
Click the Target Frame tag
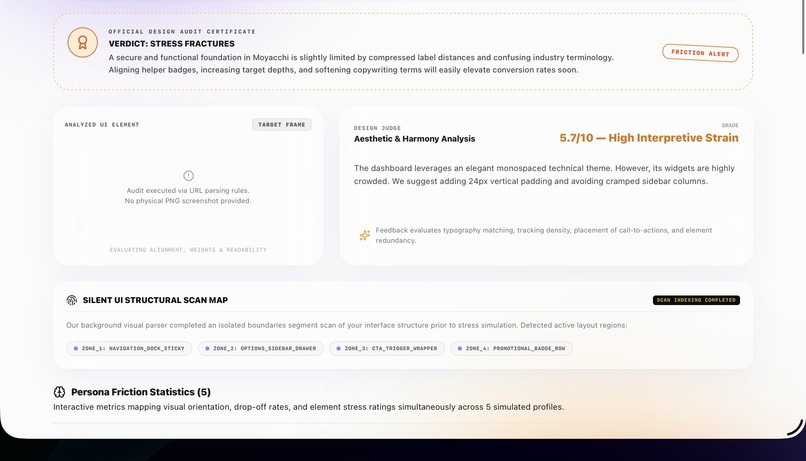click(282, 124)
